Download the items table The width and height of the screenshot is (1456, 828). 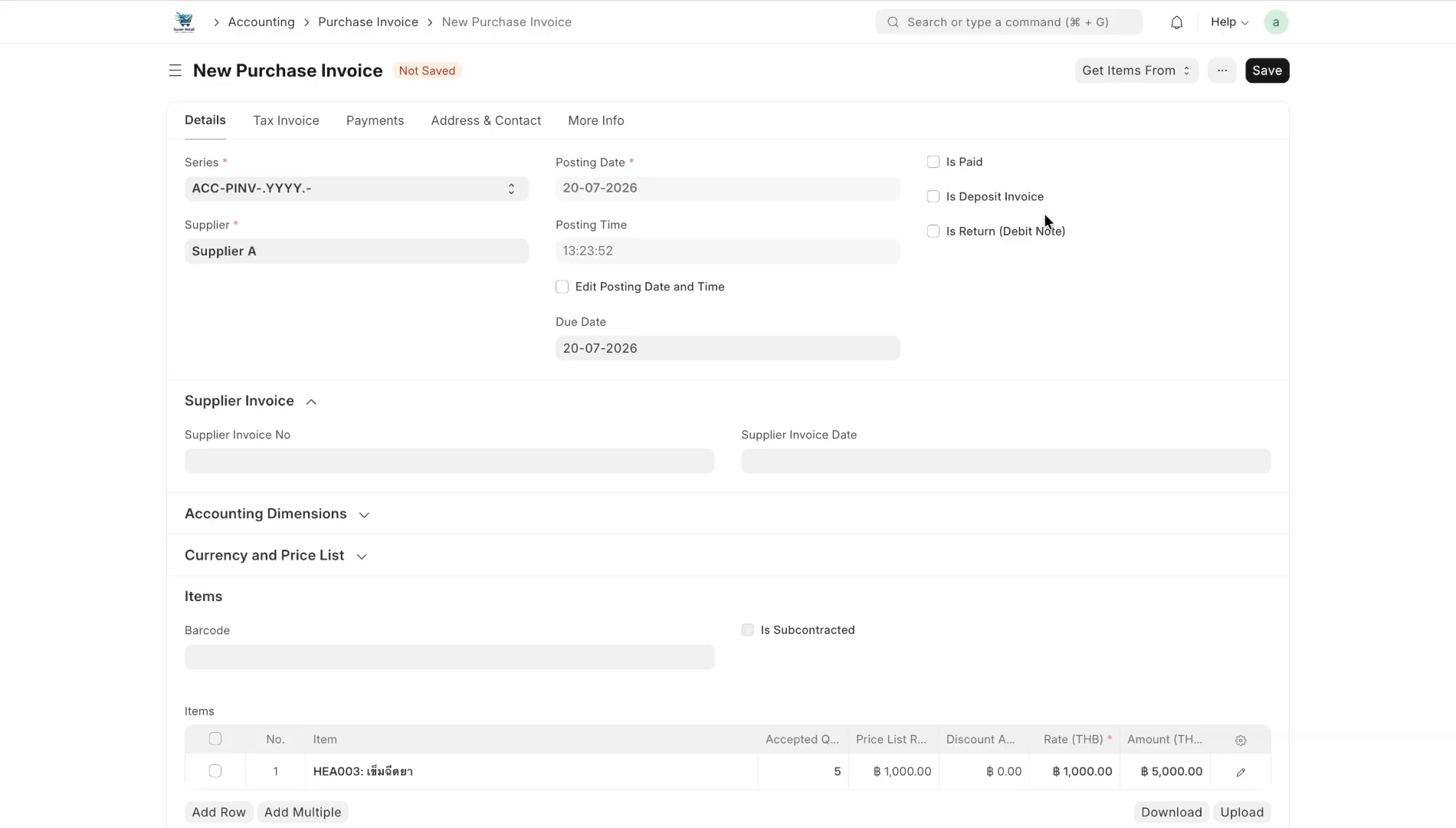tap(1171, 812)
